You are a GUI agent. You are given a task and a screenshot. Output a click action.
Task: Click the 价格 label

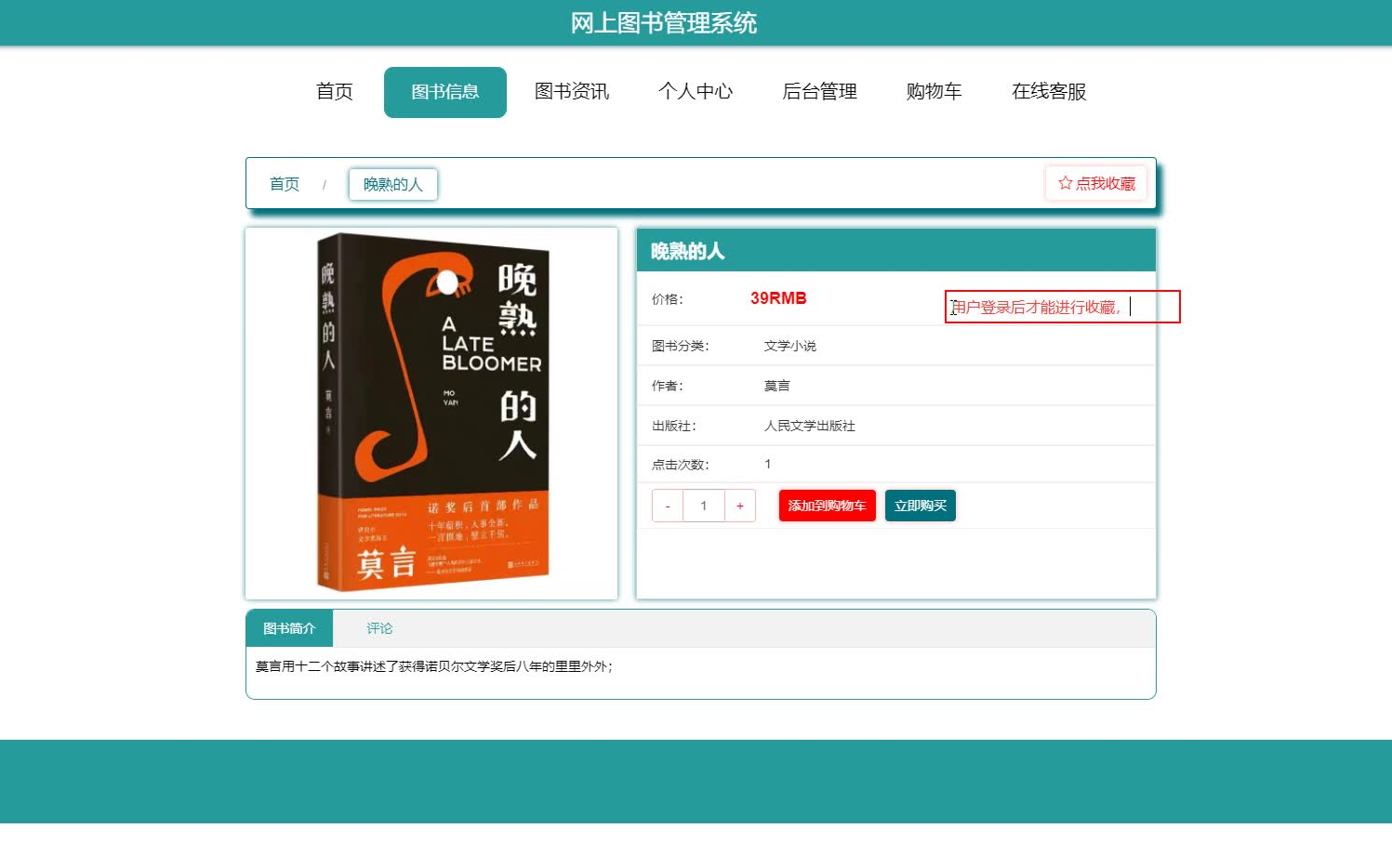pyautogui.click(x=668, y=299)
